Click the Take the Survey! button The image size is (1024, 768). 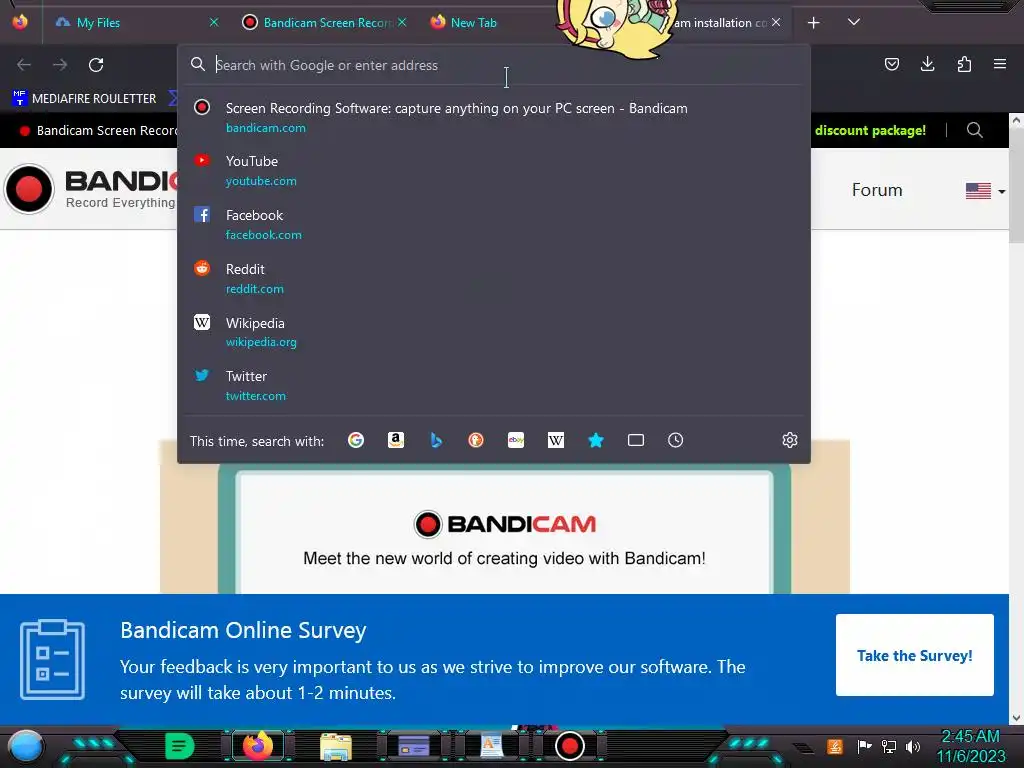point(915,655)
